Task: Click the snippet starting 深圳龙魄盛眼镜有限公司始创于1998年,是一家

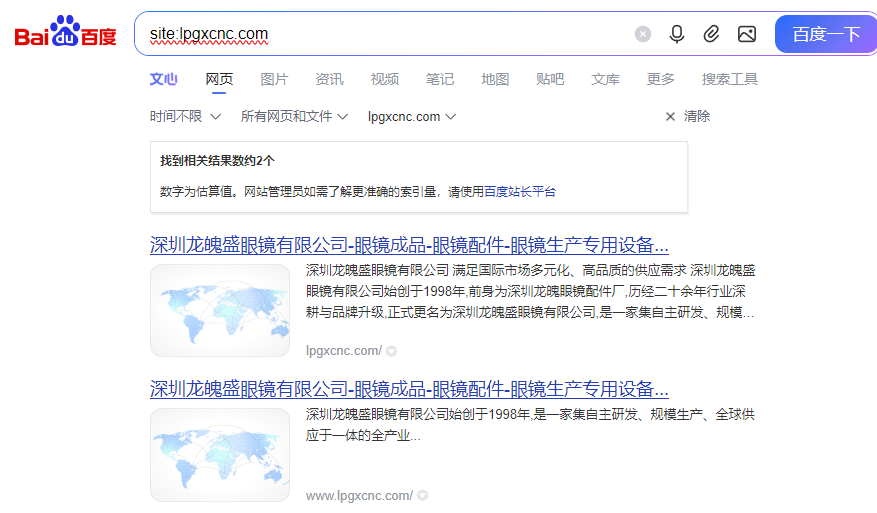Action: tap(530, 425)
